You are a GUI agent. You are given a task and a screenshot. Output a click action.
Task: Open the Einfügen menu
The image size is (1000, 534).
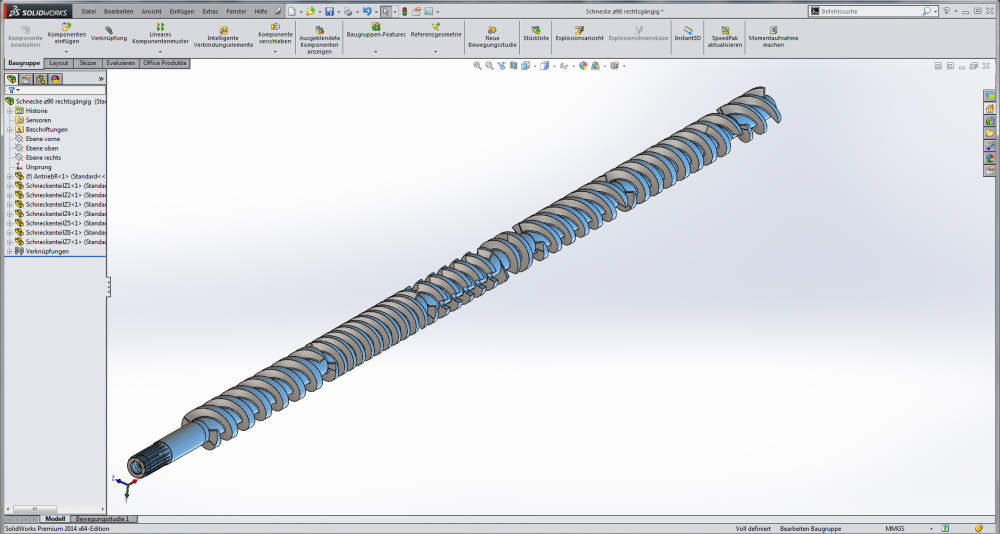pyautogui.click(x=182, y=11)
